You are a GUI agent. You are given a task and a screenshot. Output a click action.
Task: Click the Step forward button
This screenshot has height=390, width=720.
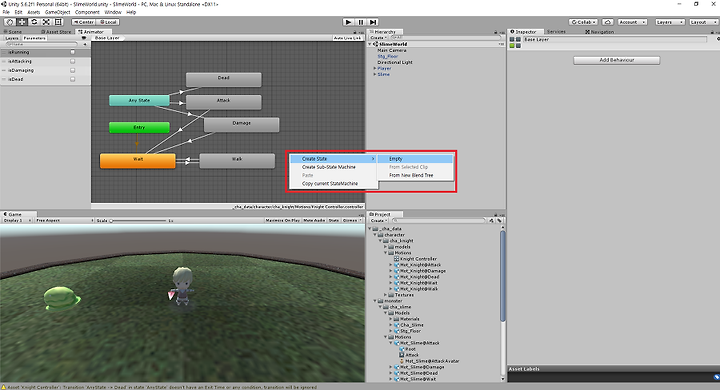point(373,22)
